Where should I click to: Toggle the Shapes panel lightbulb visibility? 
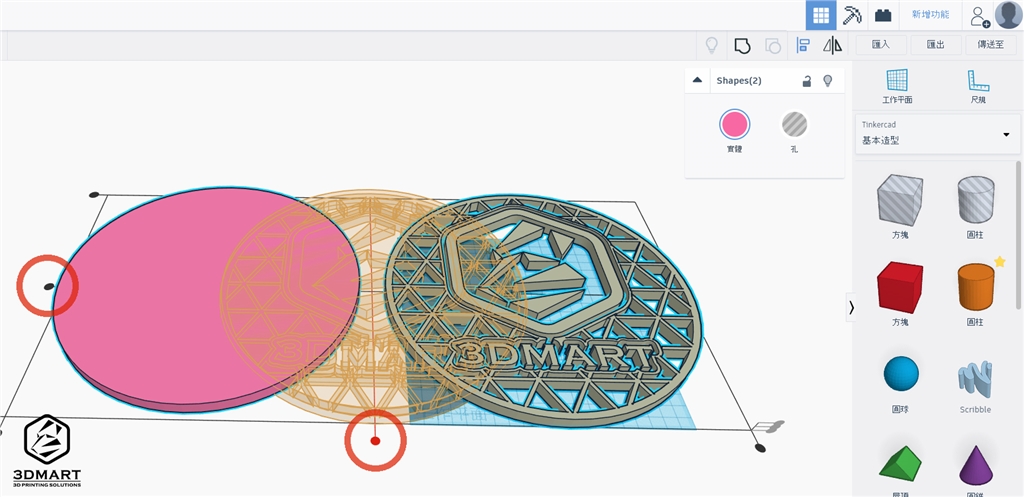tap(827, 81)
